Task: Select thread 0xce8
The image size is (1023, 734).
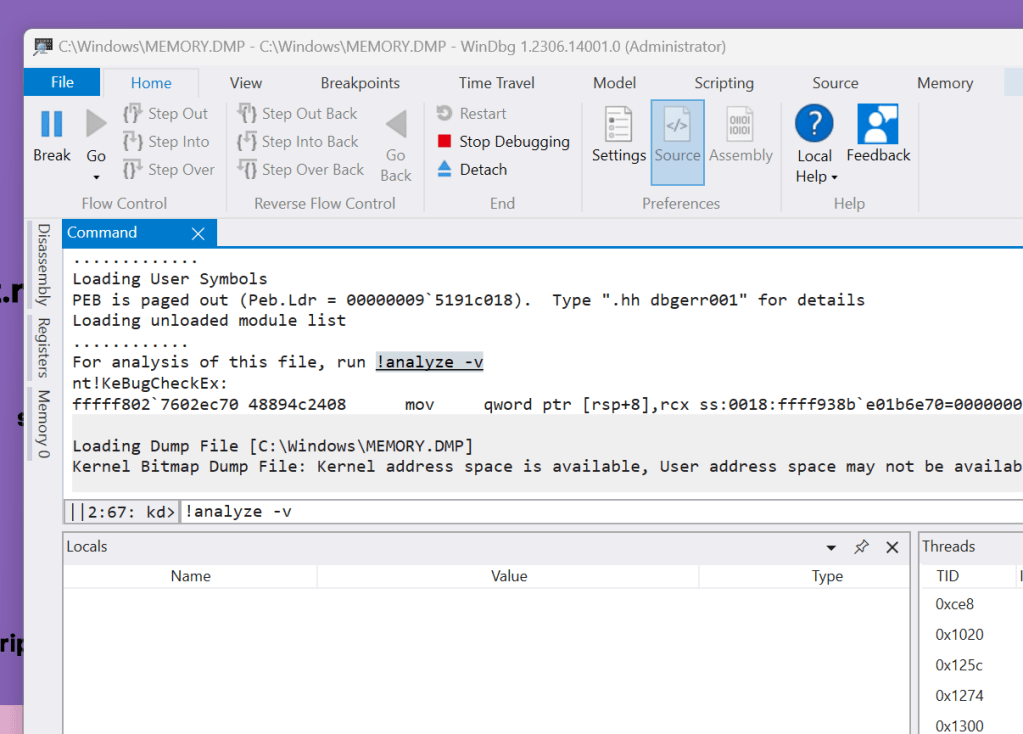Action: coord(954,604)
